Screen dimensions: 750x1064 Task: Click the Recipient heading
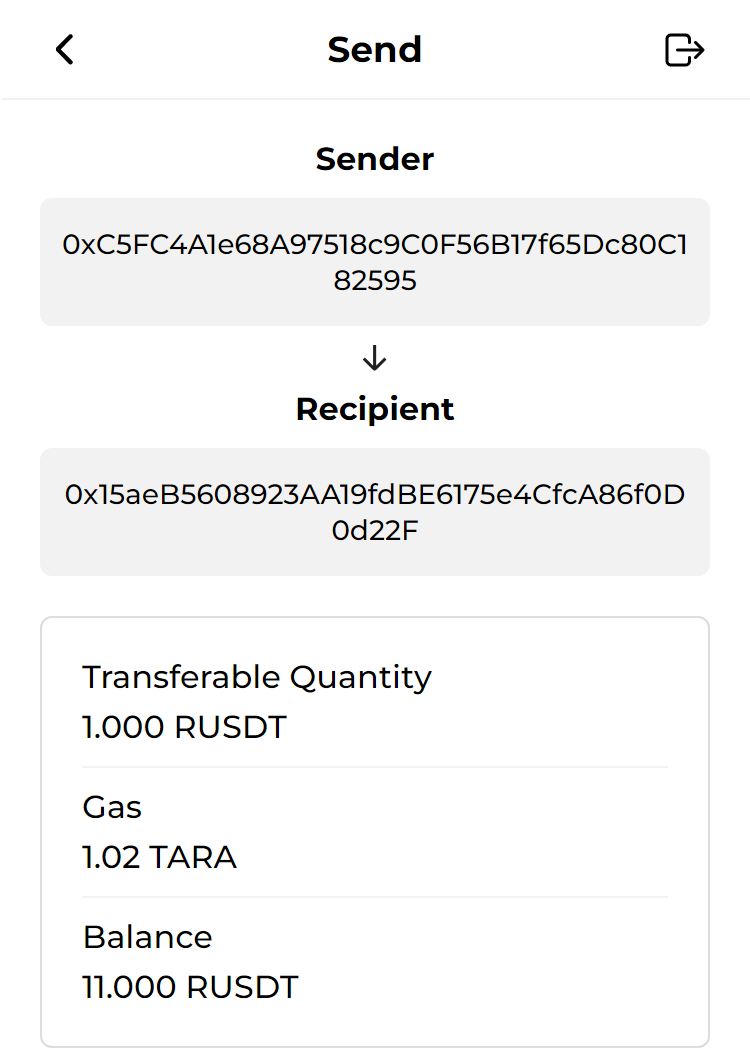coord(375,409)
